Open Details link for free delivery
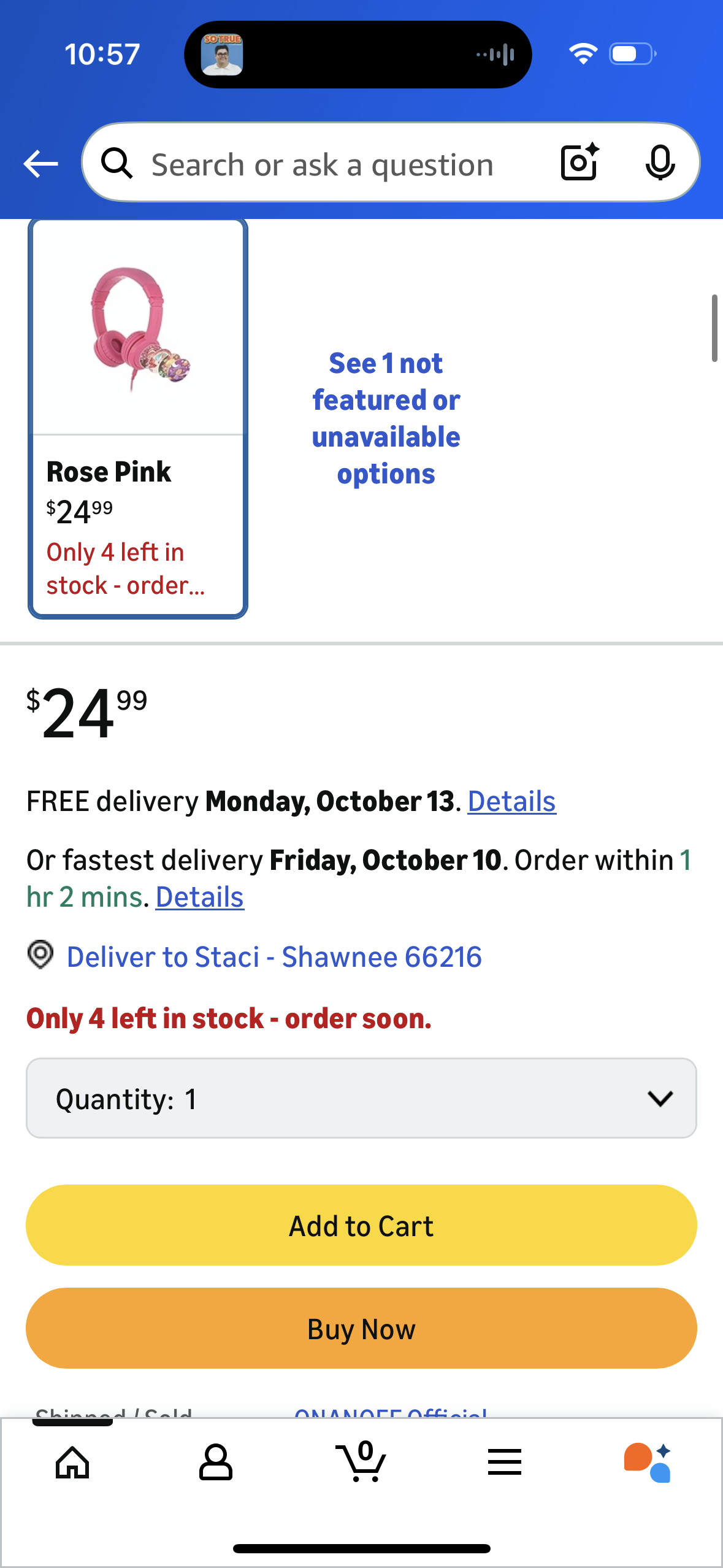723x1568 pixels. [x=511, y=801]
